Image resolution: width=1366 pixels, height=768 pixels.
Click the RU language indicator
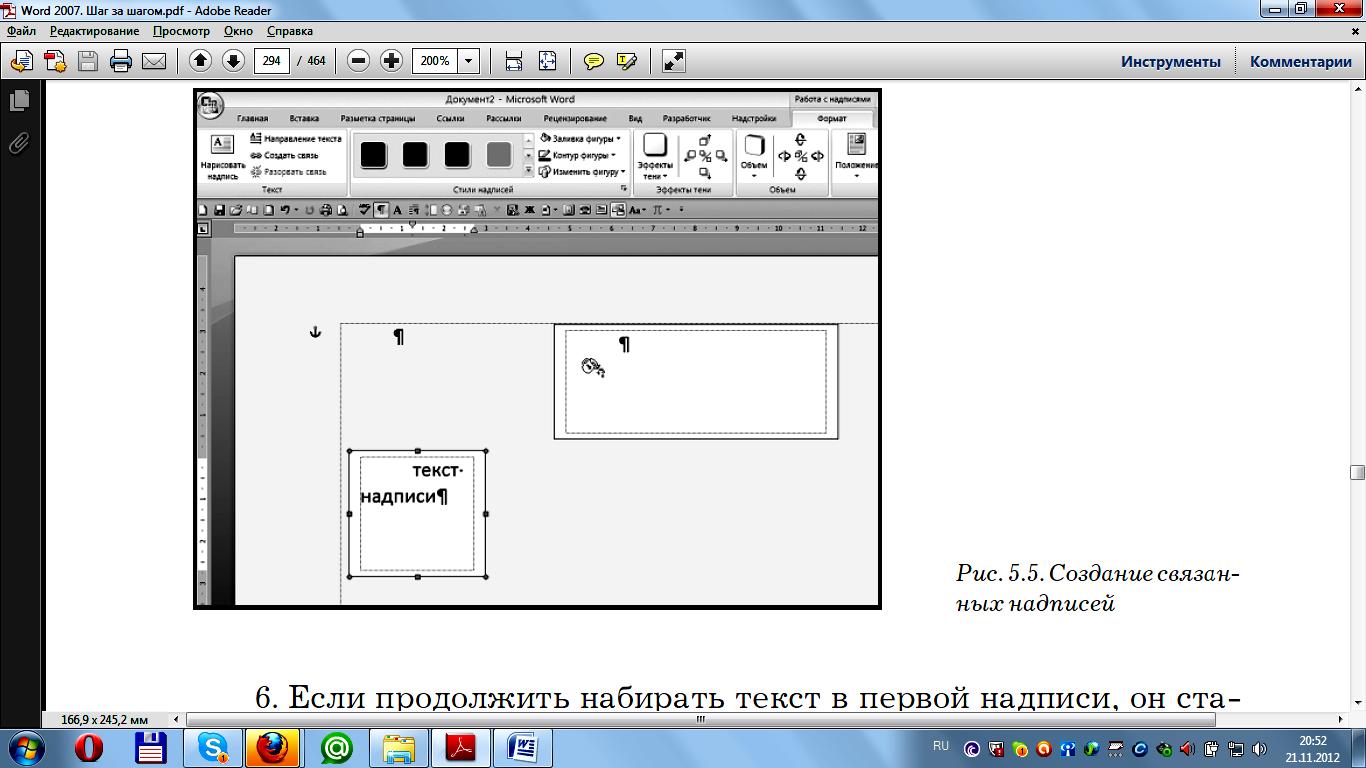(941, 746)
